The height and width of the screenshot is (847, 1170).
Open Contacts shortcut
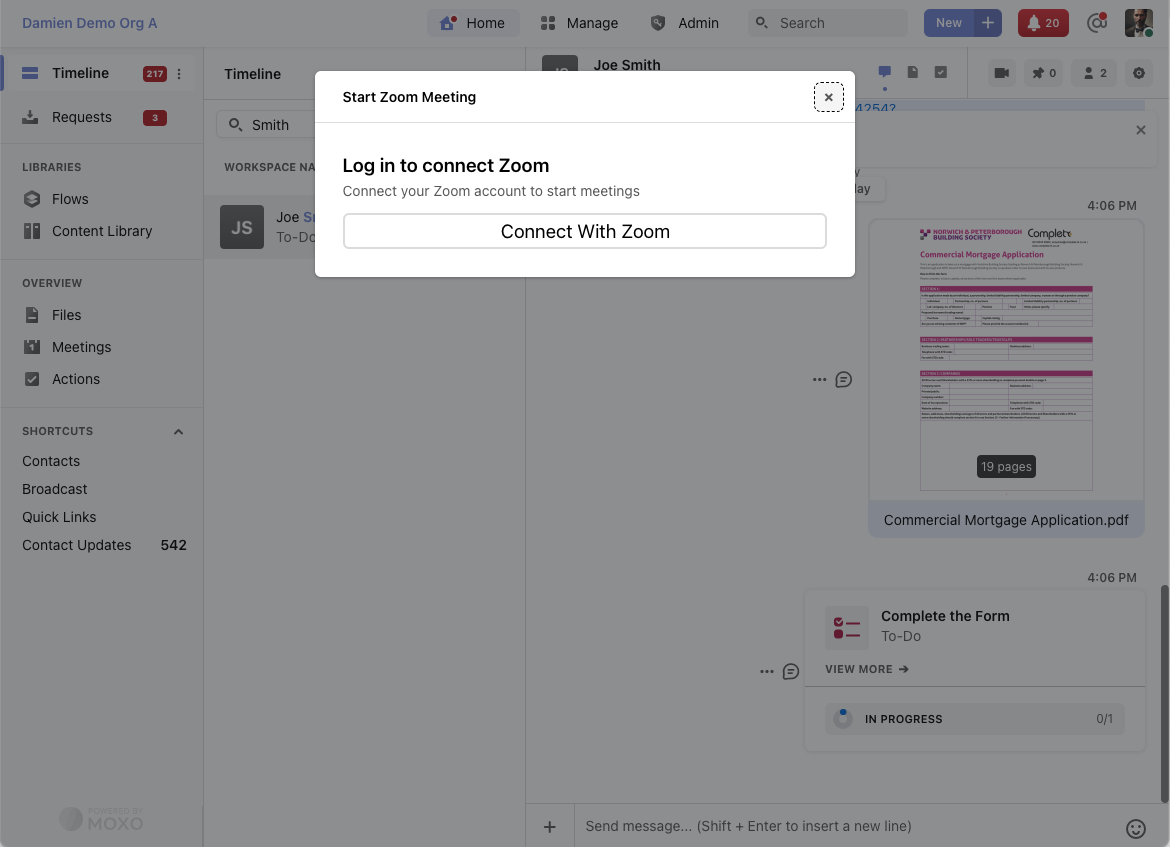coord(51,461)
